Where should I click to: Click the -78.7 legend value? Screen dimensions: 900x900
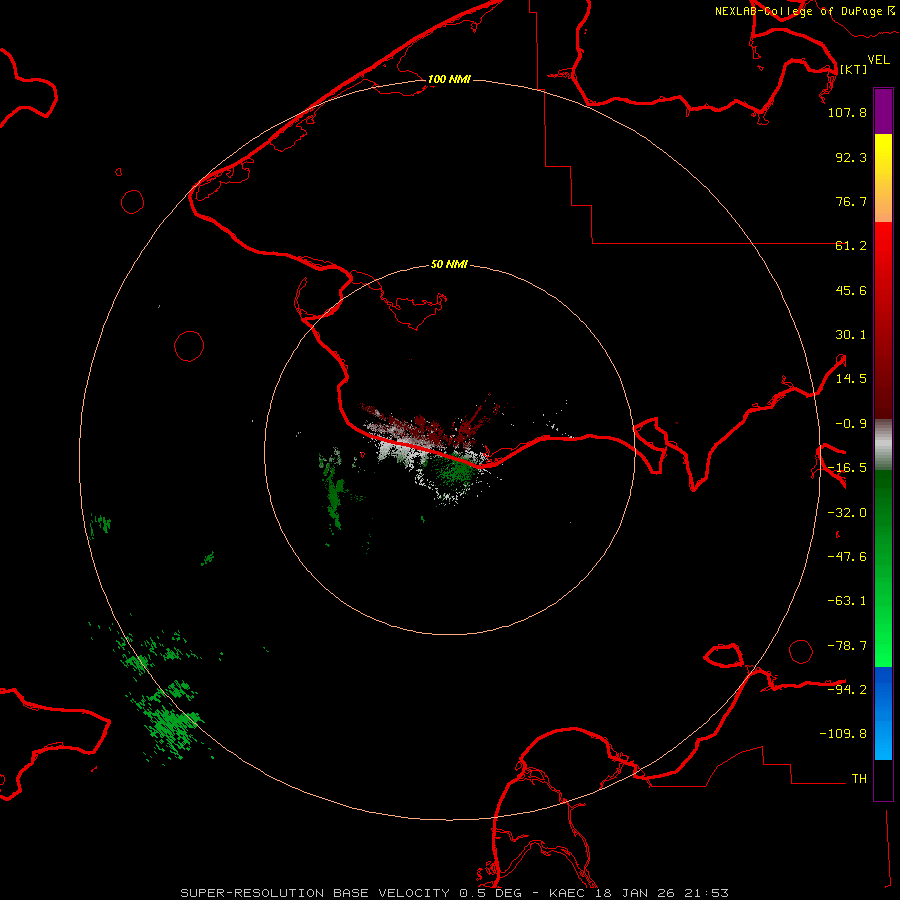[x=847, y=646]
